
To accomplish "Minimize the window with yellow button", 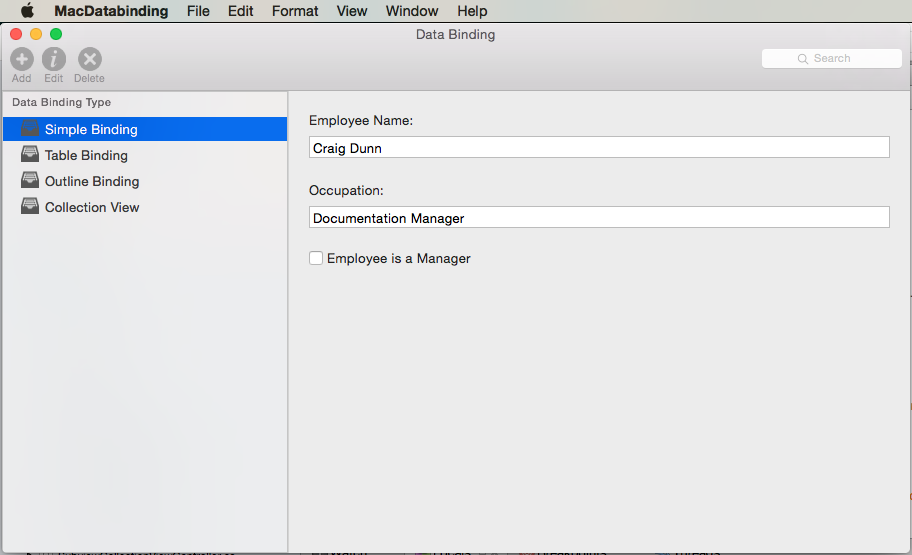I will coord(36,34).
